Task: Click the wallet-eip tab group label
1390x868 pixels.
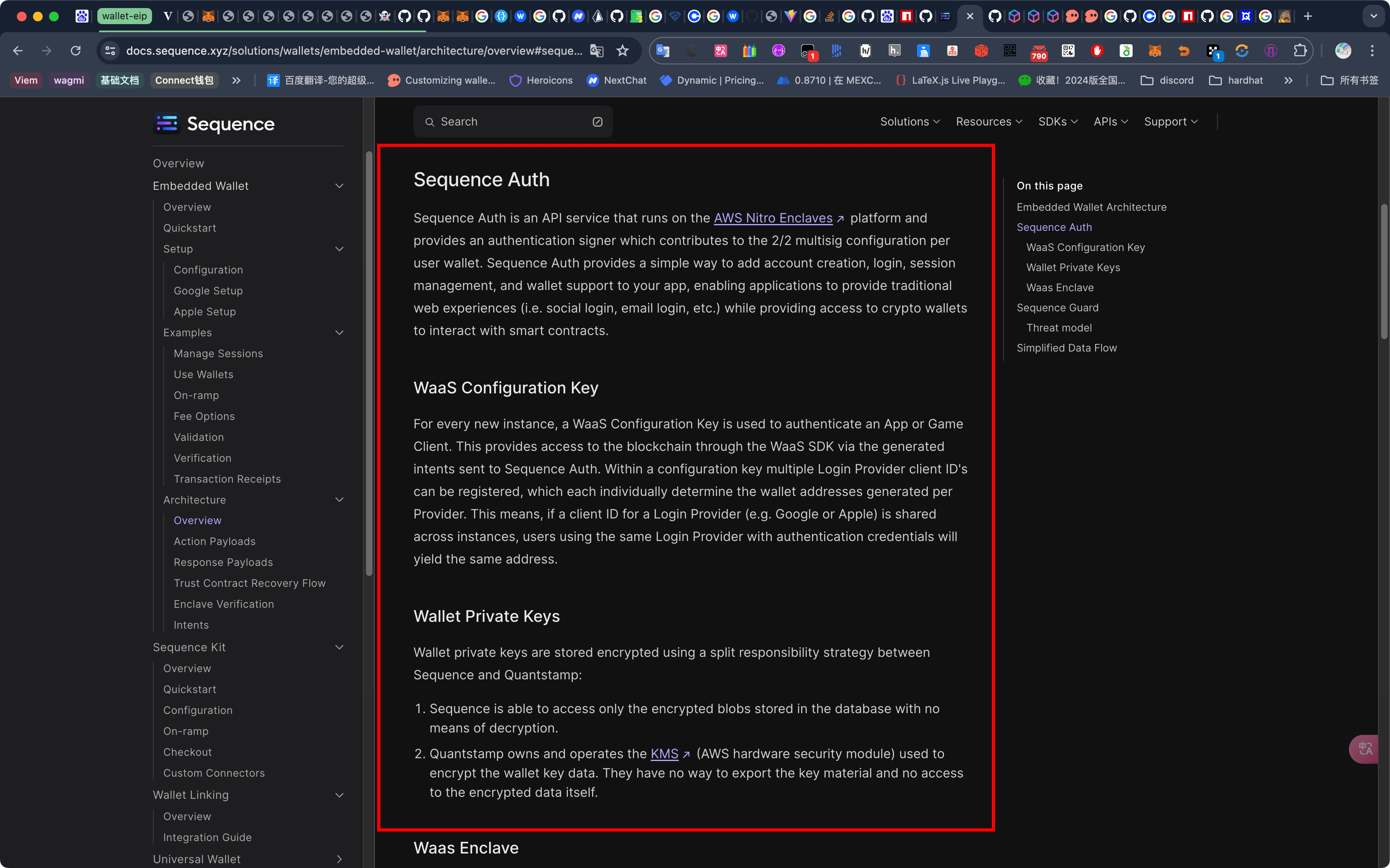Action: click(125, 16)
